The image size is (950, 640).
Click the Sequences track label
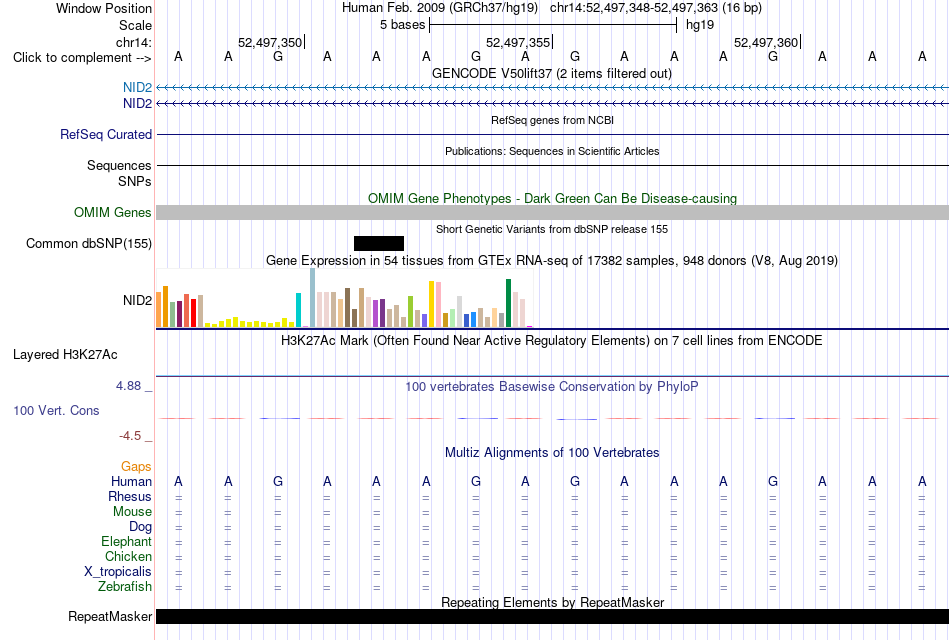(119, 165)
